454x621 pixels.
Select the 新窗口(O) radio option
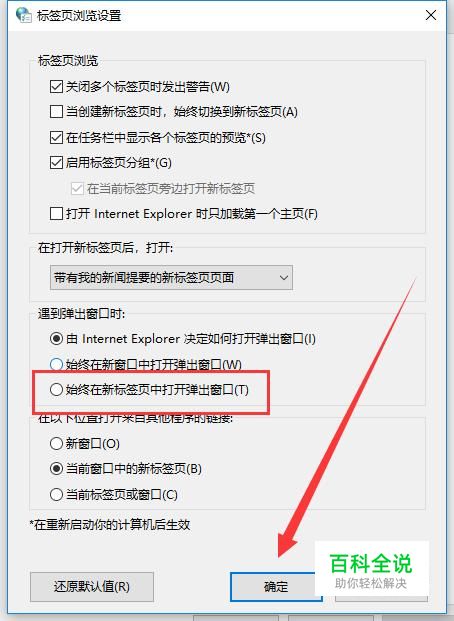[x=56, y=443]
